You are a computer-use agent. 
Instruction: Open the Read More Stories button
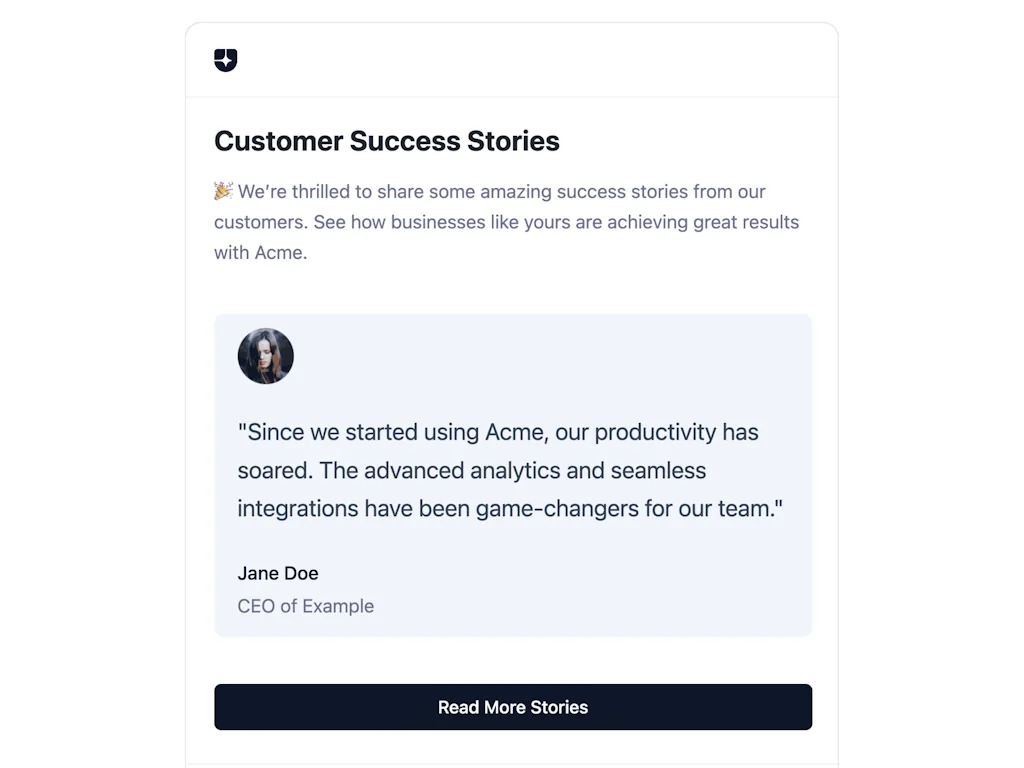click(512, 707)
